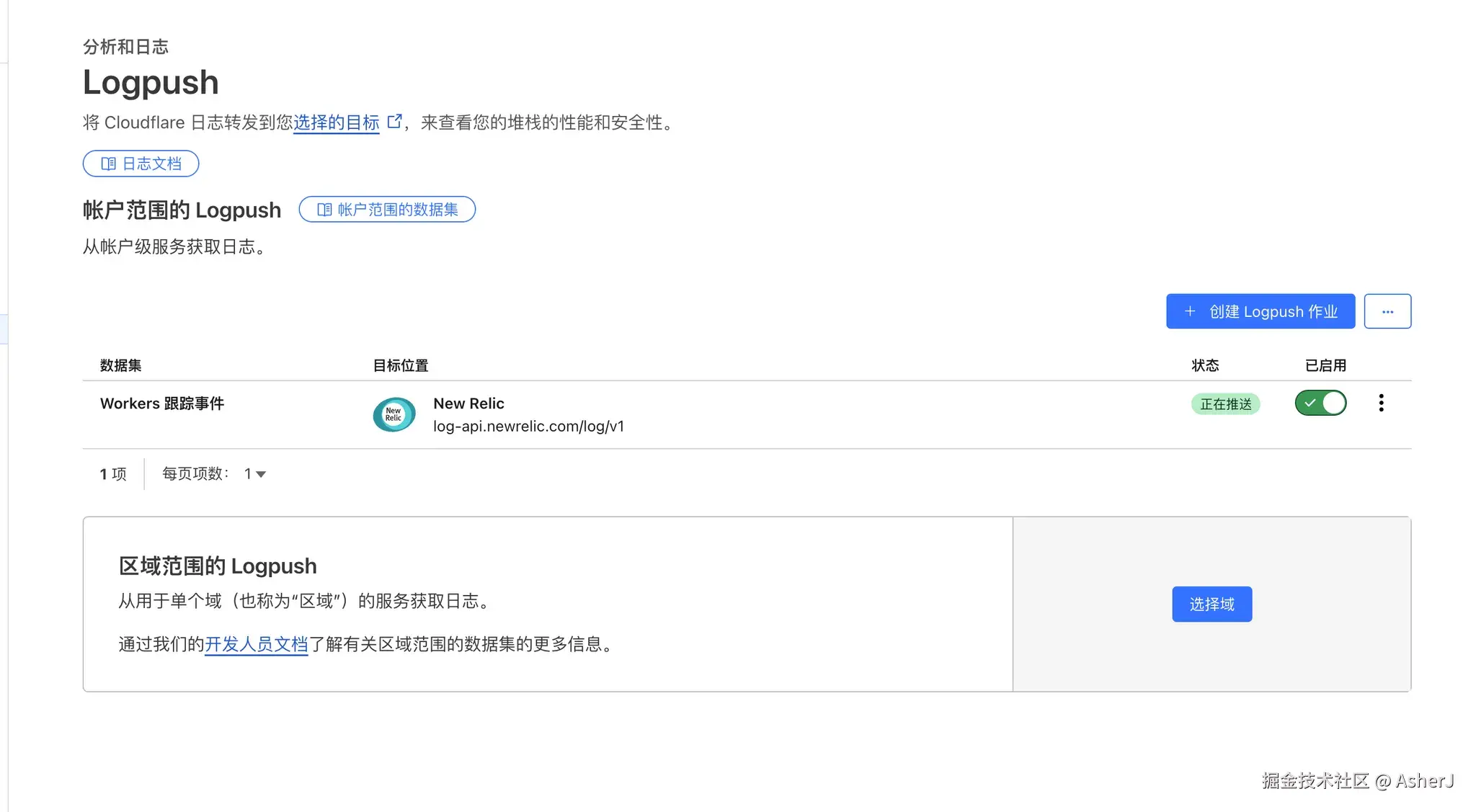Open the 开发人员文档 link
Screen dimensions: 1476x812
click(x=257, y=644)
